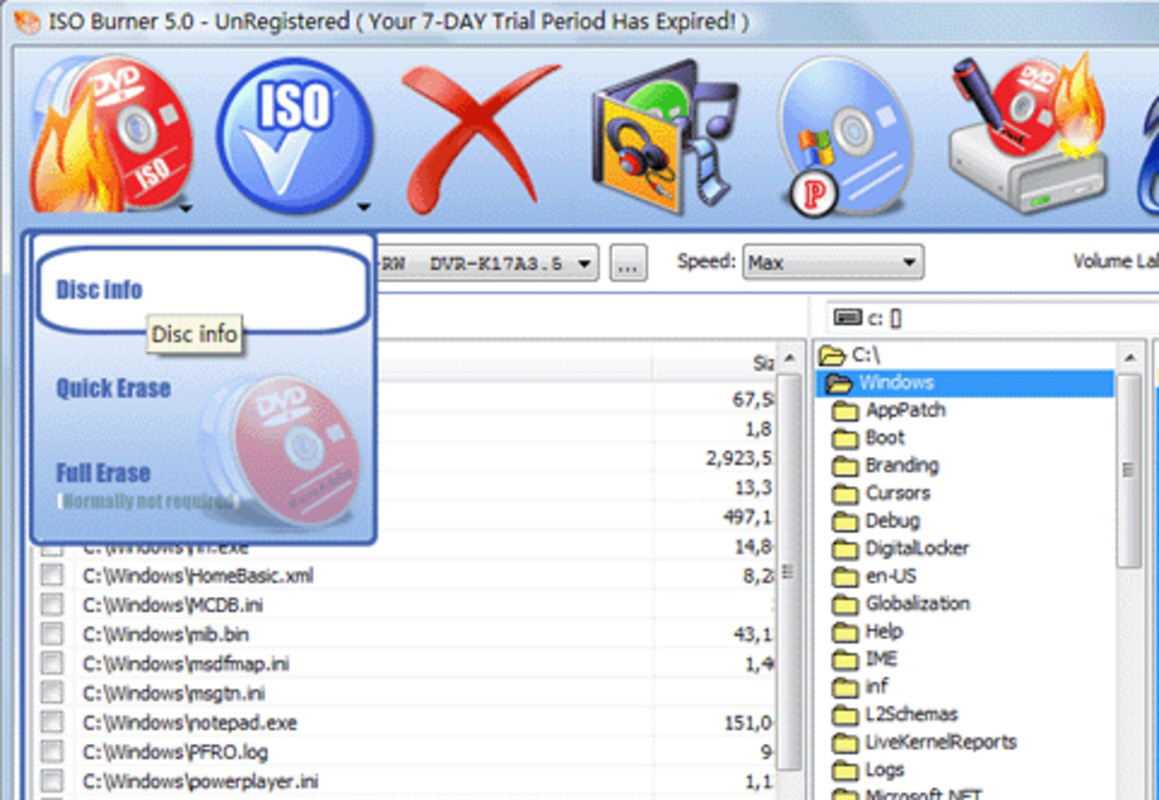Select the C:\Windows\HomeBasic.xml file path

pyautogui.click(x=198, y=576)
